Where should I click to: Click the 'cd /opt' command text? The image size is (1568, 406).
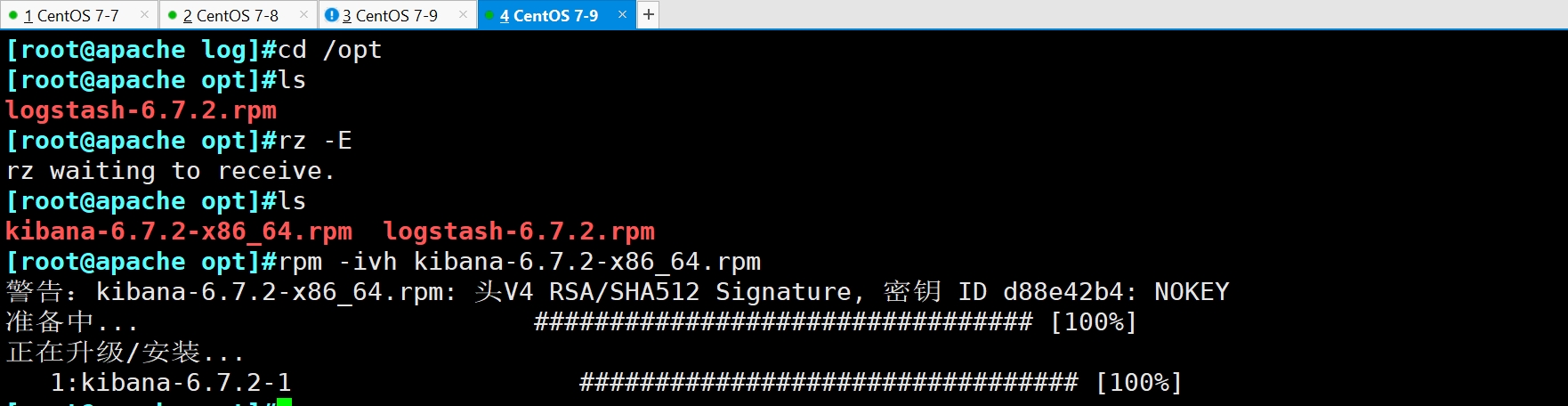click(330, 50)
